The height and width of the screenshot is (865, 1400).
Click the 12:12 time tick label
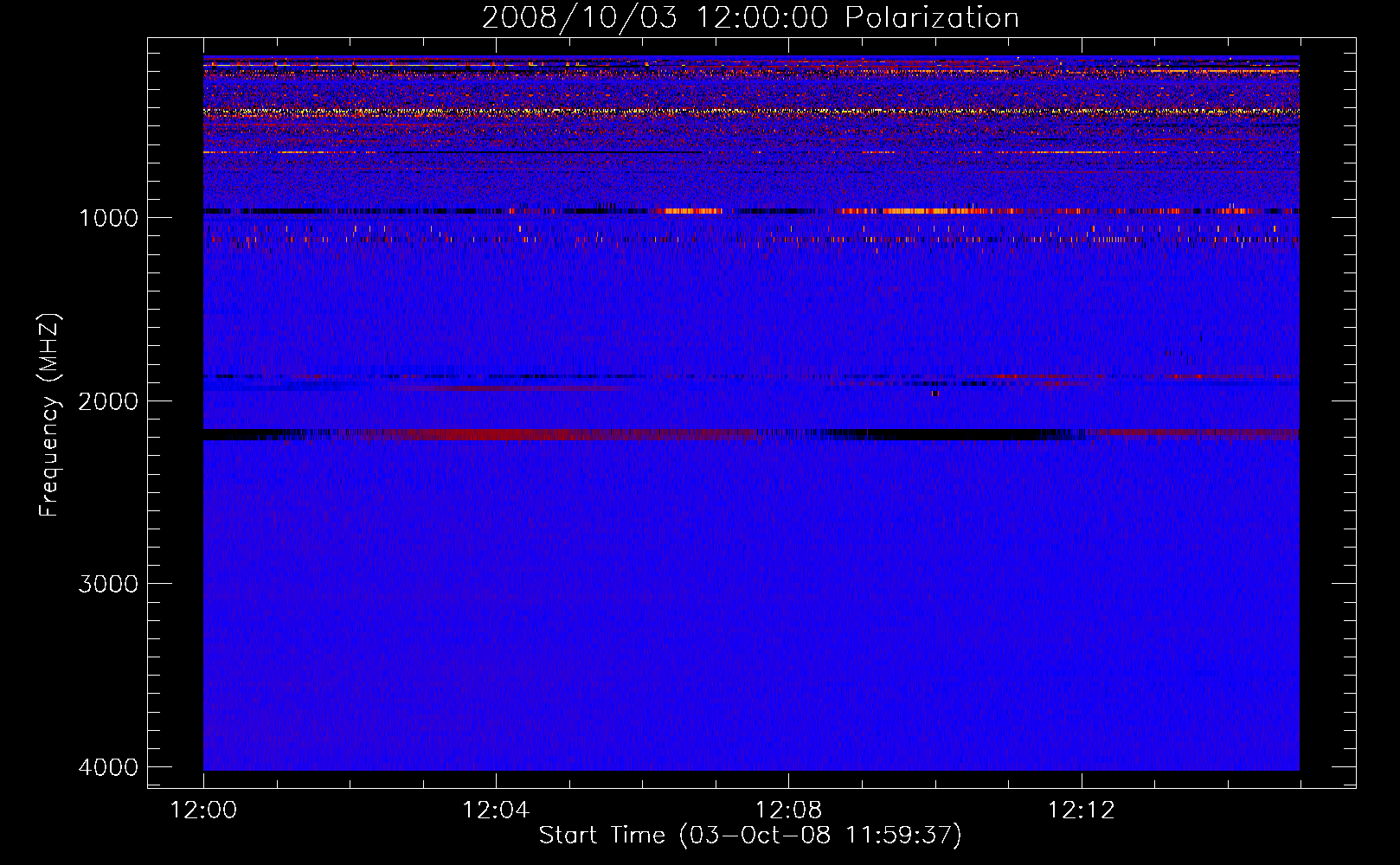point(1081,811)
